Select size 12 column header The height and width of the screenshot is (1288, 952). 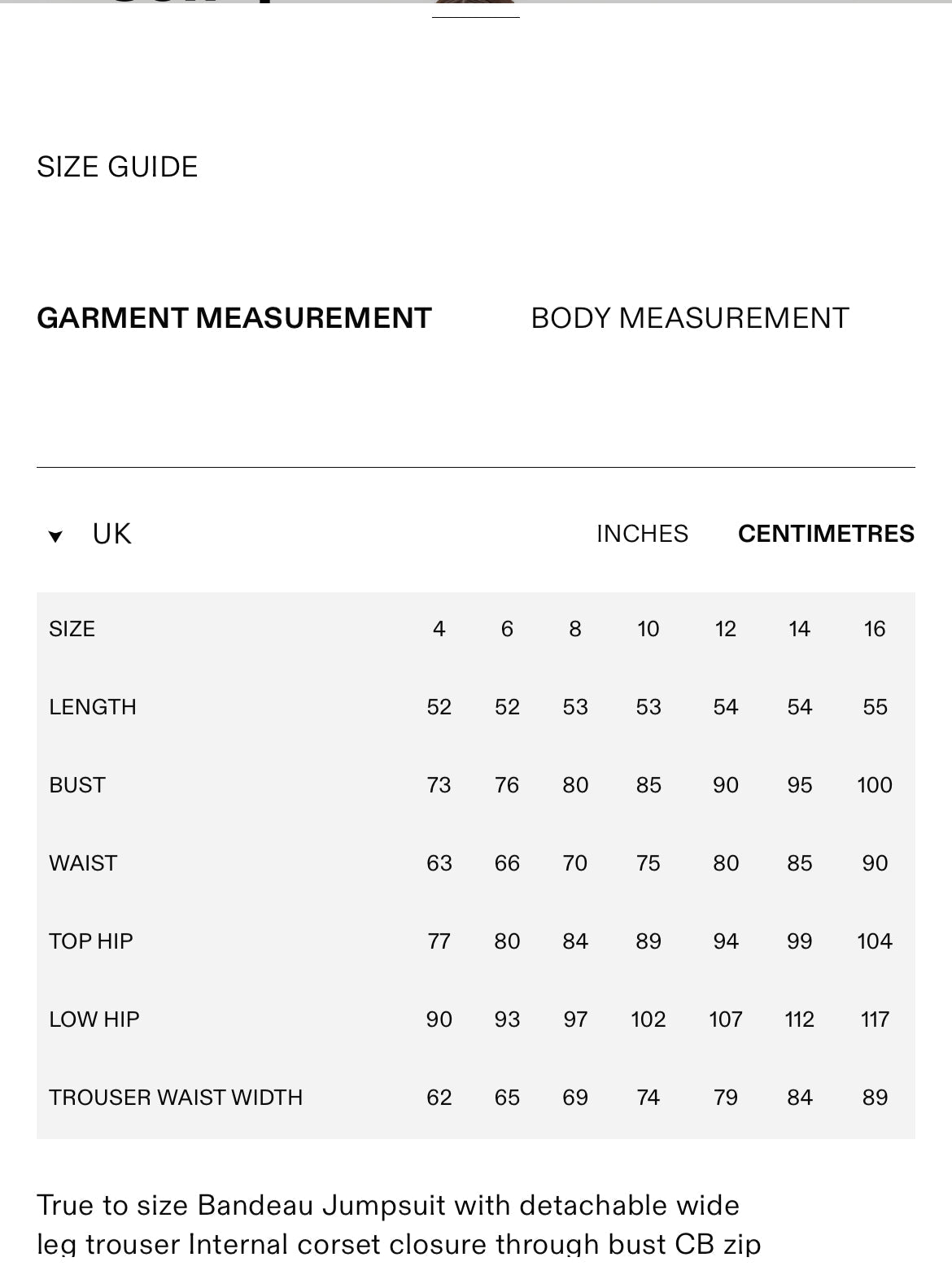pos(725,629)
